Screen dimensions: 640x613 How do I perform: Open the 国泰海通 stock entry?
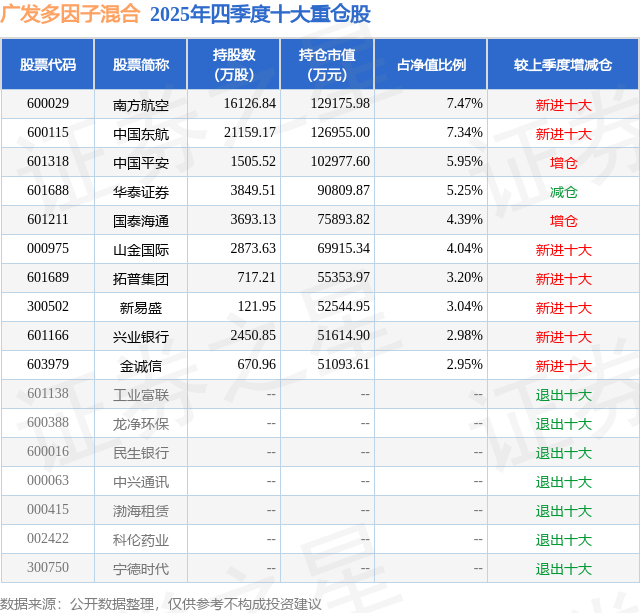[141, 221]
